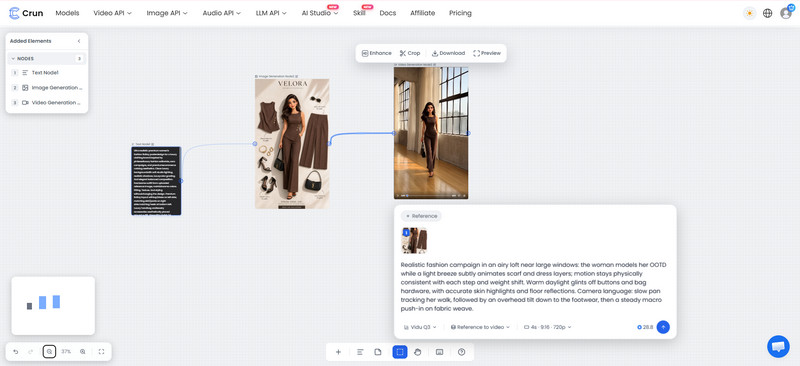Click the 37% zoom level
The height and width of the screenshot is (366, 800).
tap(66, 352)
